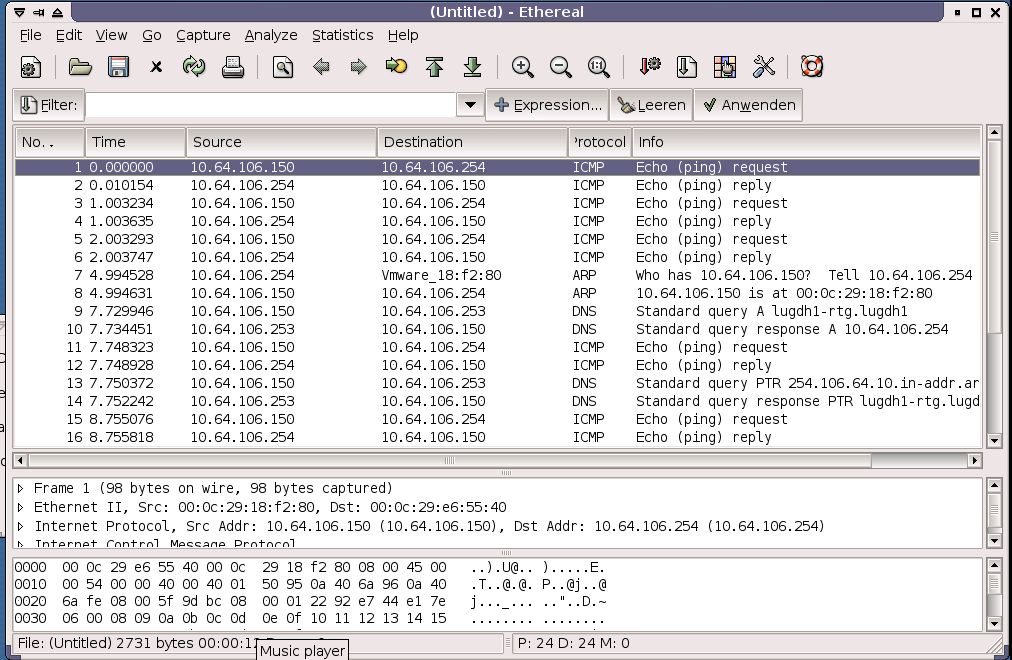
Task: Open capture options via the gear-page toolbar icon
Action: coord(31,66)
